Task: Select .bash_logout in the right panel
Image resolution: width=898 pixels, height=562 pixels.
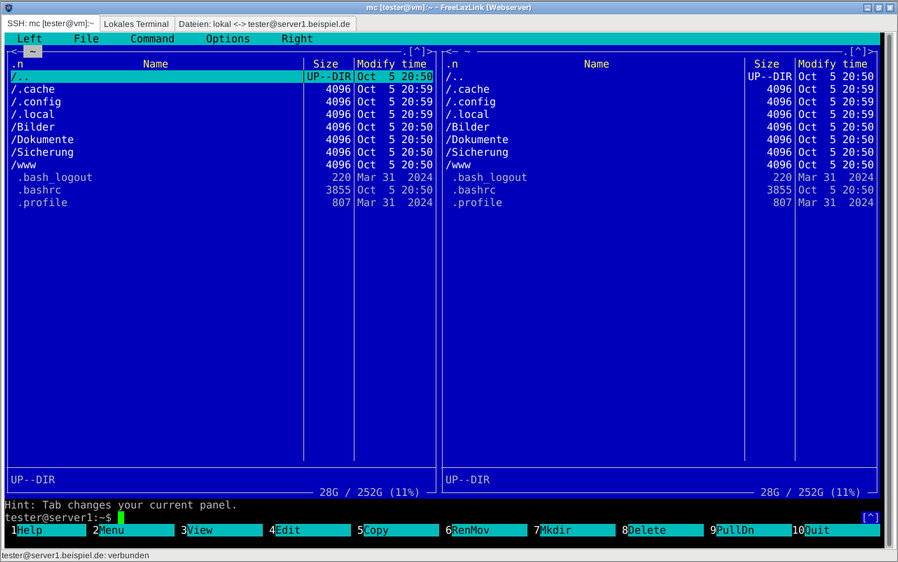Action: coord(660,178)
